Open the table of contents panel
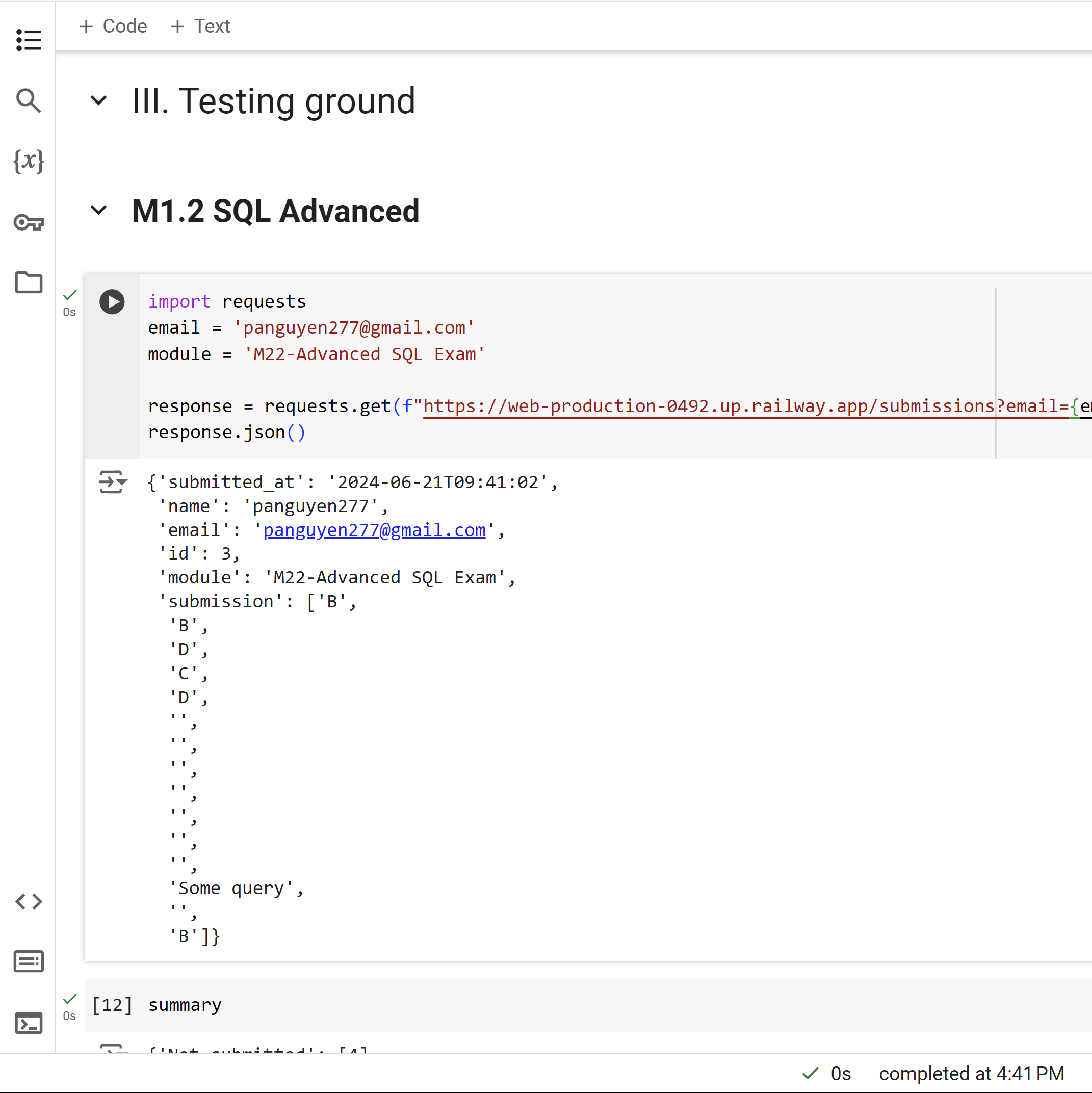The image size is (1092, 1093). pyautogui.click(x=28, y=40)
